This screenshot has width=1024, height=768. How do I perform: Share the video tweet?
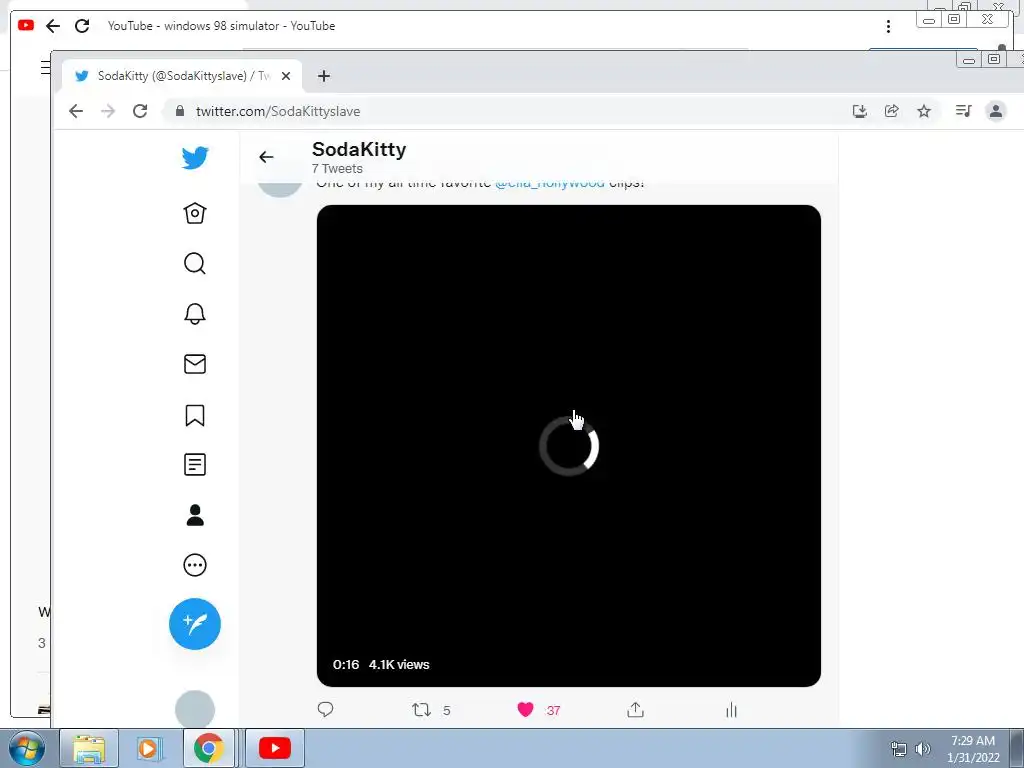point(635,710)
